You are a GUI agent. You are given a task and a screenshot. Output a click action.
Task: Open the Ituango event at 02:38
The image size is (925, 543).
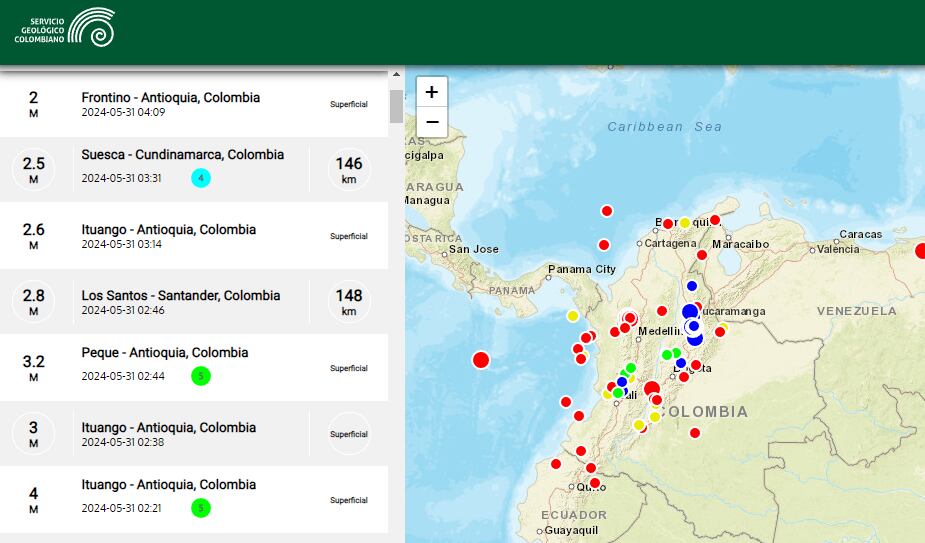point(194,434)
